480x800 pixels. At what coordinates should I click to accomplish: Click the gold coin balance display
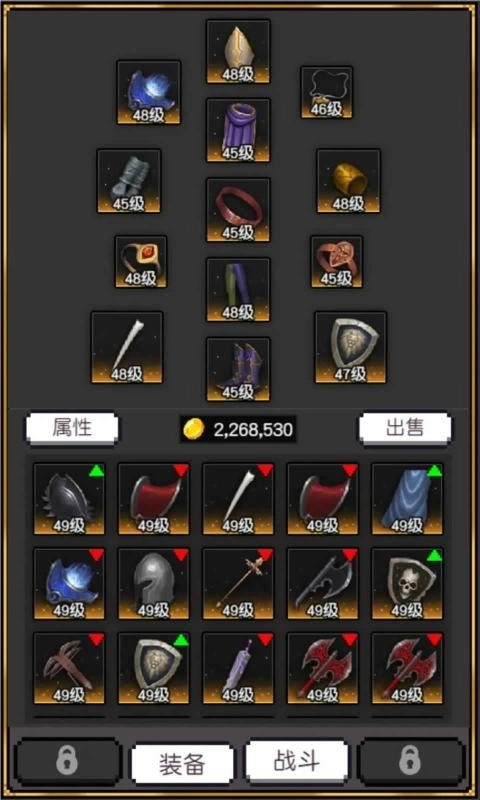(x=238, y=430)
